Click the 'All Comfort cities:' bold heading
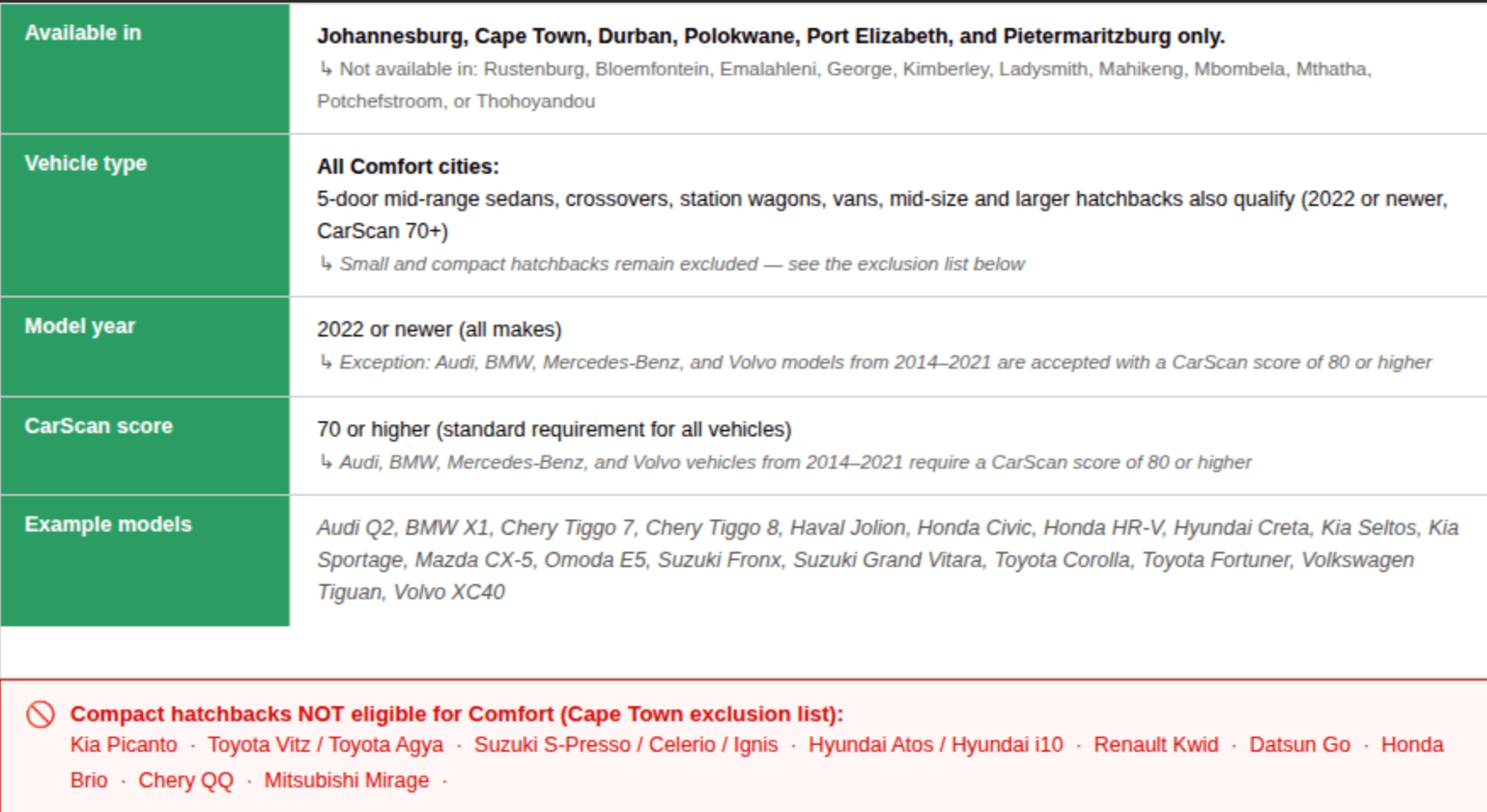1487x812 pixels. click(408, 166)
